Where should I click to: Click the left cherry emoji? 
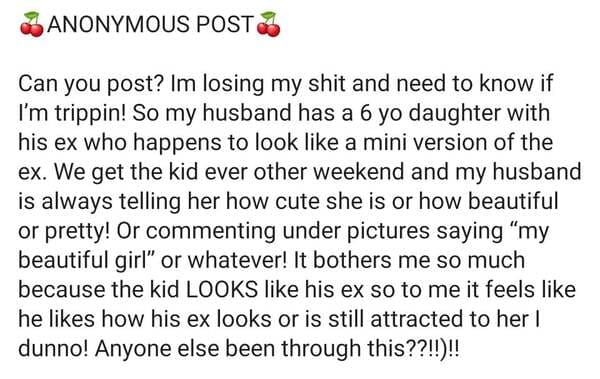[32, 24]
